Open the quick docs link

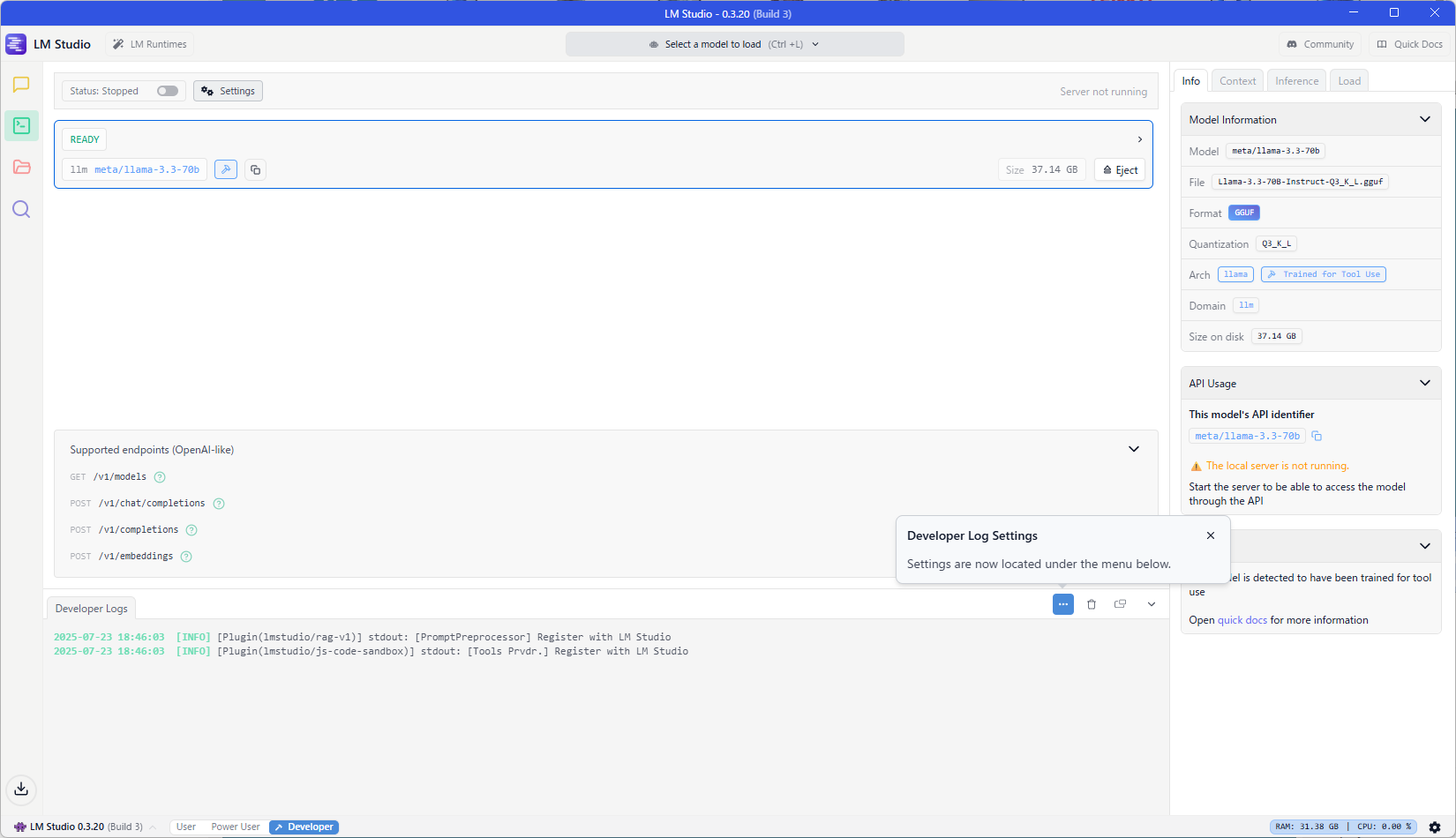pyautogui.click(x=1242, y=620)
